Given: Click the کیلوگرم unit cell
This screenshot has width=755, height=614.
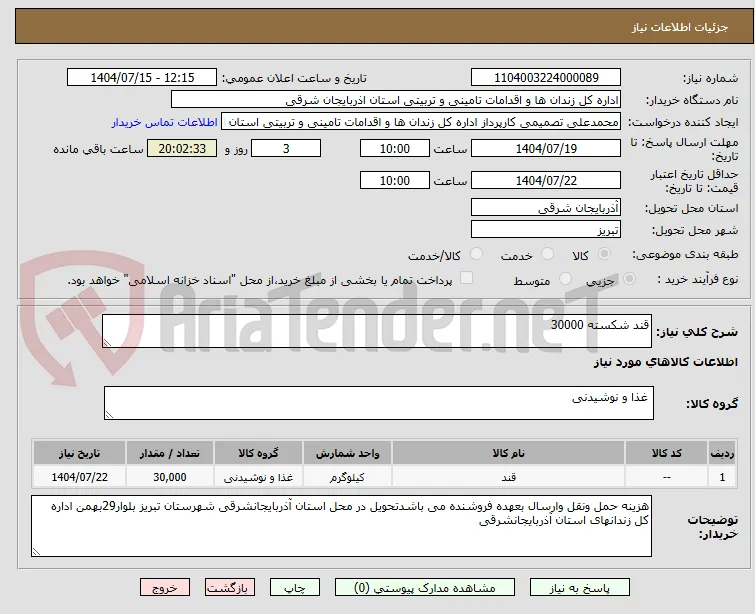Looking at the screenshot, I should 347,477.
